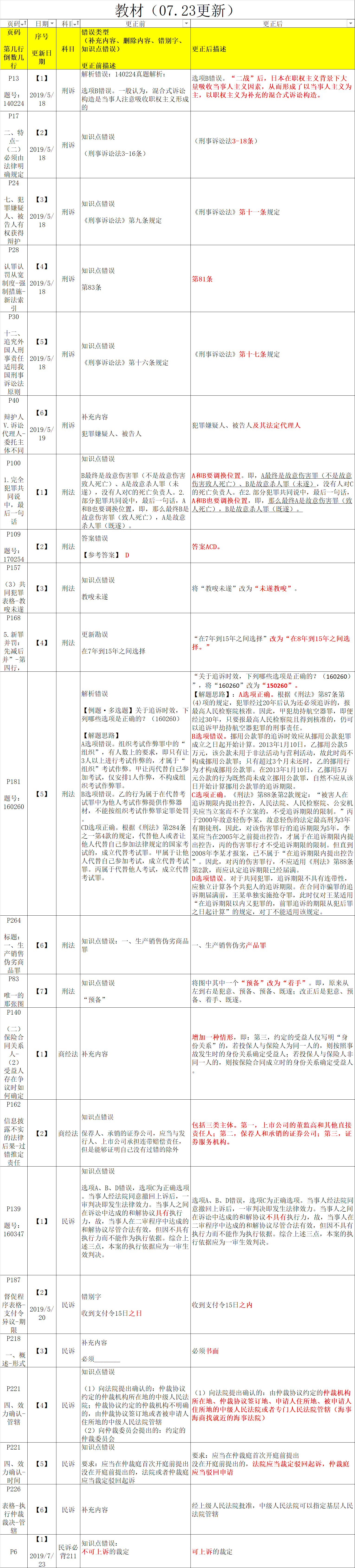Select the cell containing （刑事诉讼法3-18条）
Image resolution: width=355 pixels, height=1568 pixels.
tap(273, 145)
